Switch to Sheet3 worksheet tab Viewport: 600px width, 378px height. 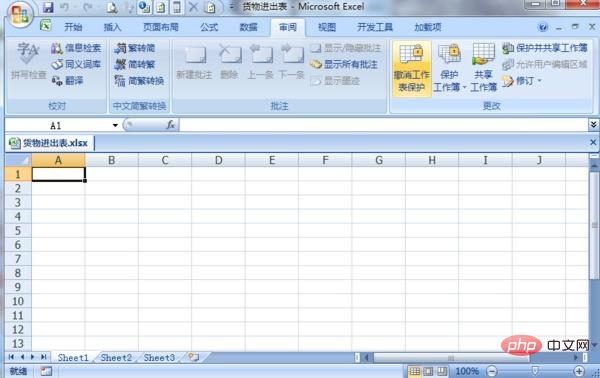159,358
